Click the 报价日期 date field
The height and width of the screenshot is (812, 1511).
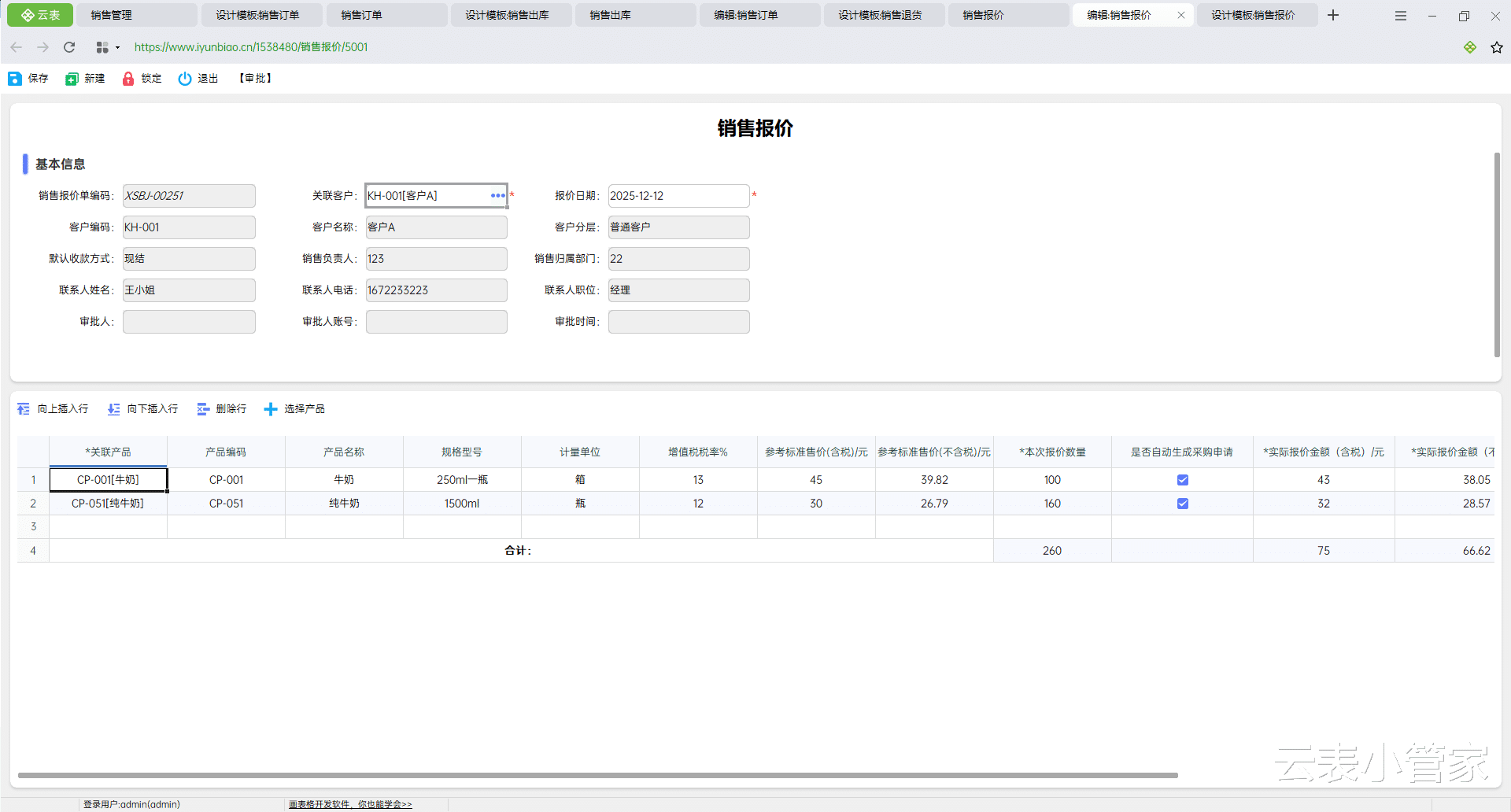point(678,196)
